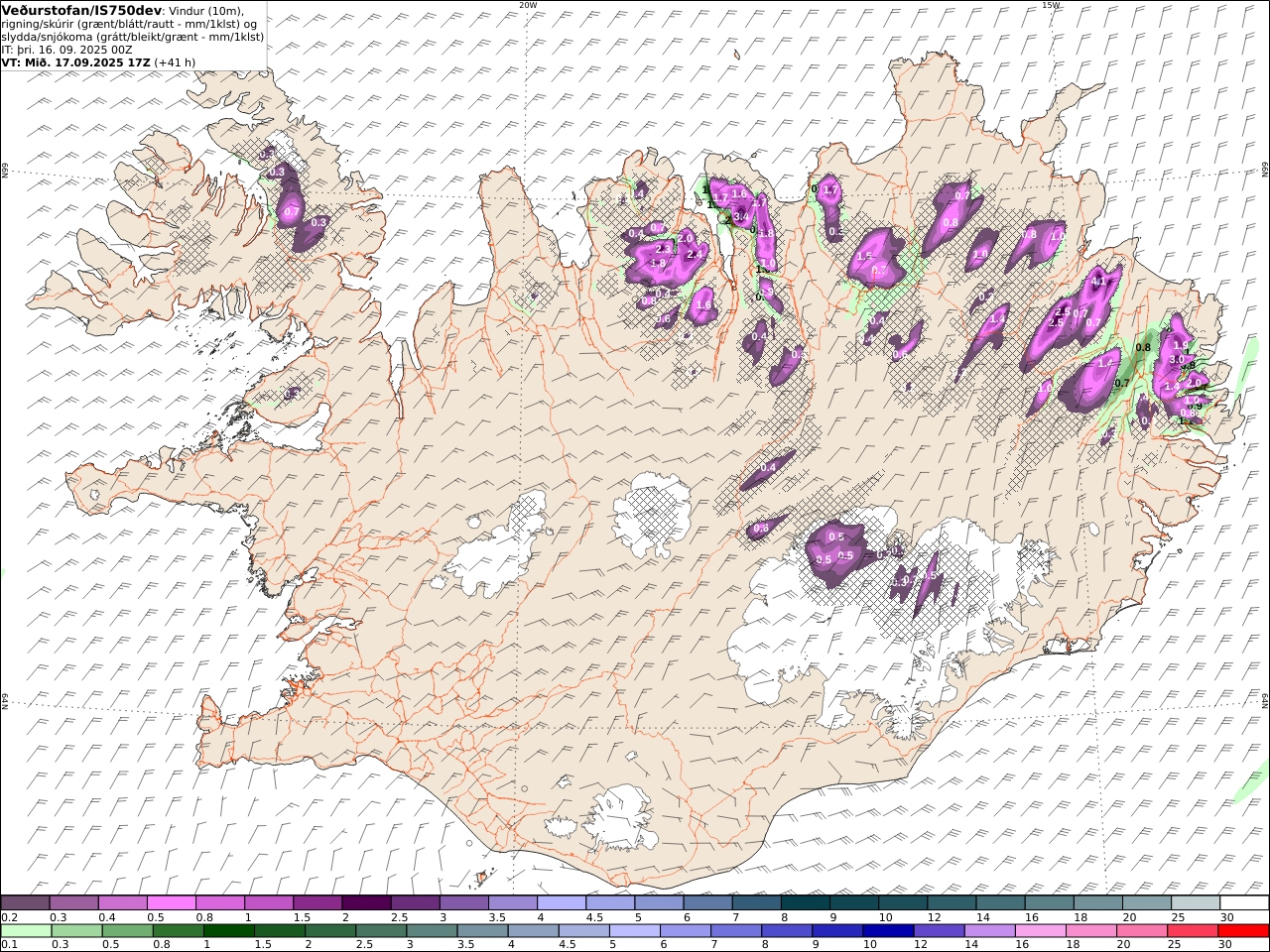
Task: Select upper legend swatch for 30 (white)
Action: pyautogui.click(x=1244, y=902)
